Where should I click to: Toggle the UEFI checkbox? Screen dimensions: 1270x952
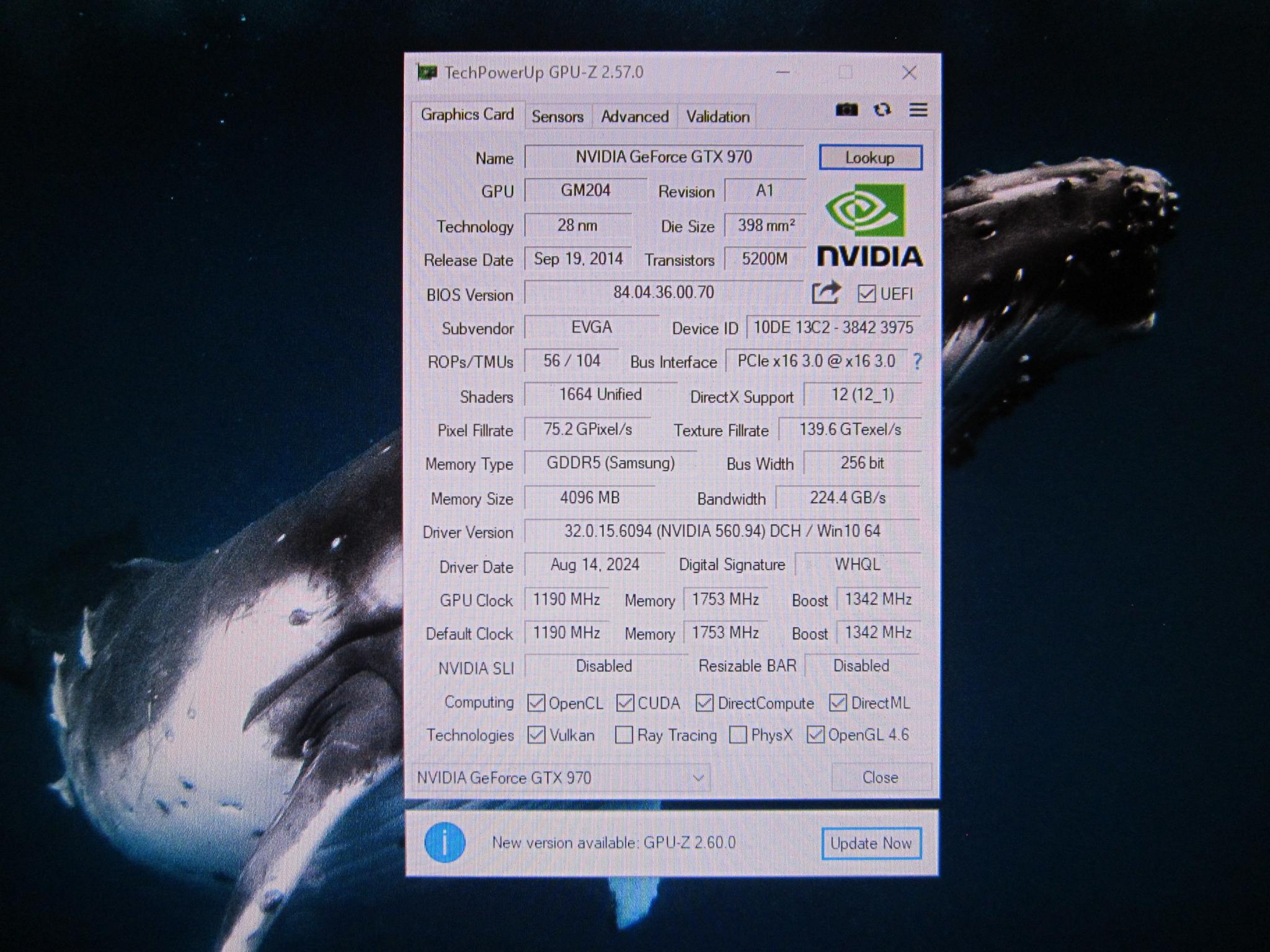[866, 293]
